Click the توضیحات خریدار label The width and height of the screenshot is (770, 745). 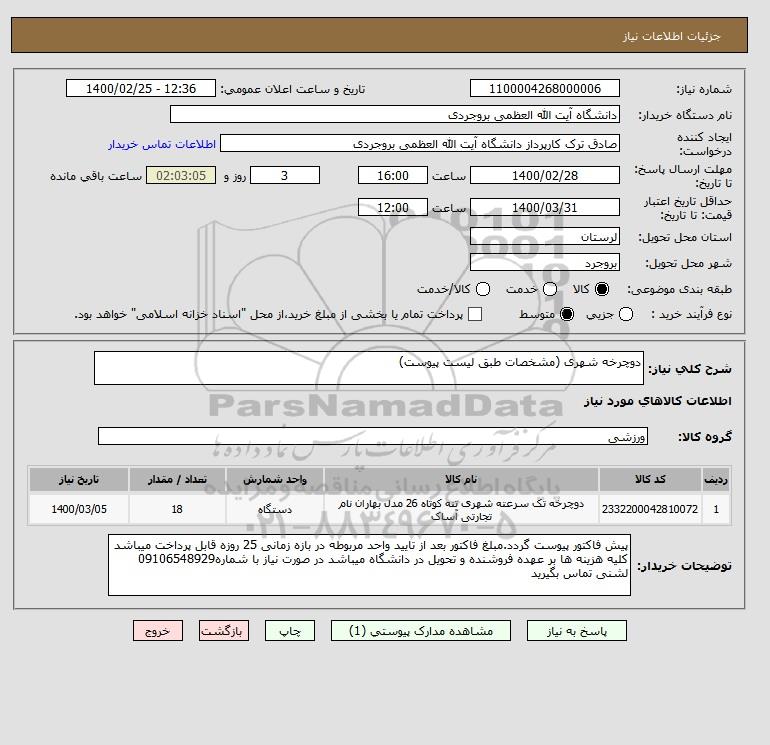click(685, 566)
